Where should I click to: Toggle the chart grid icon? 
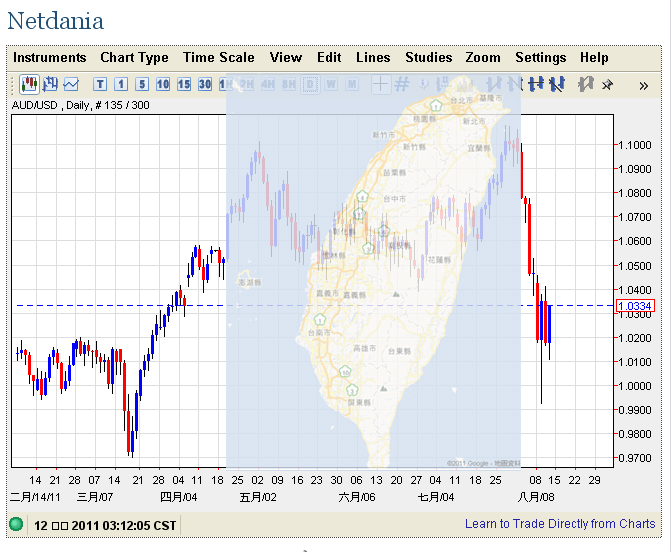click(x=401, y=84)
